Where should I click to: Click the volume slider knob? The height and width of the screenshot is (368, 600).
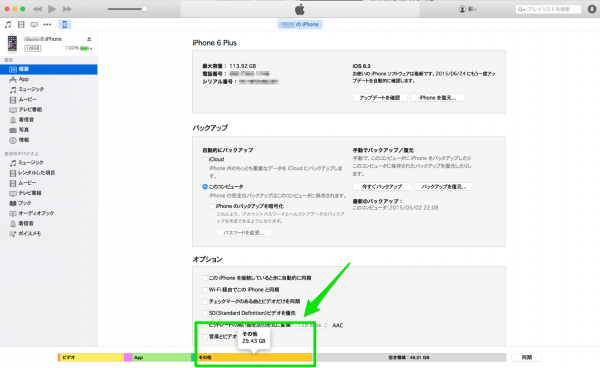pyautogui.click(x=144, y=9)
